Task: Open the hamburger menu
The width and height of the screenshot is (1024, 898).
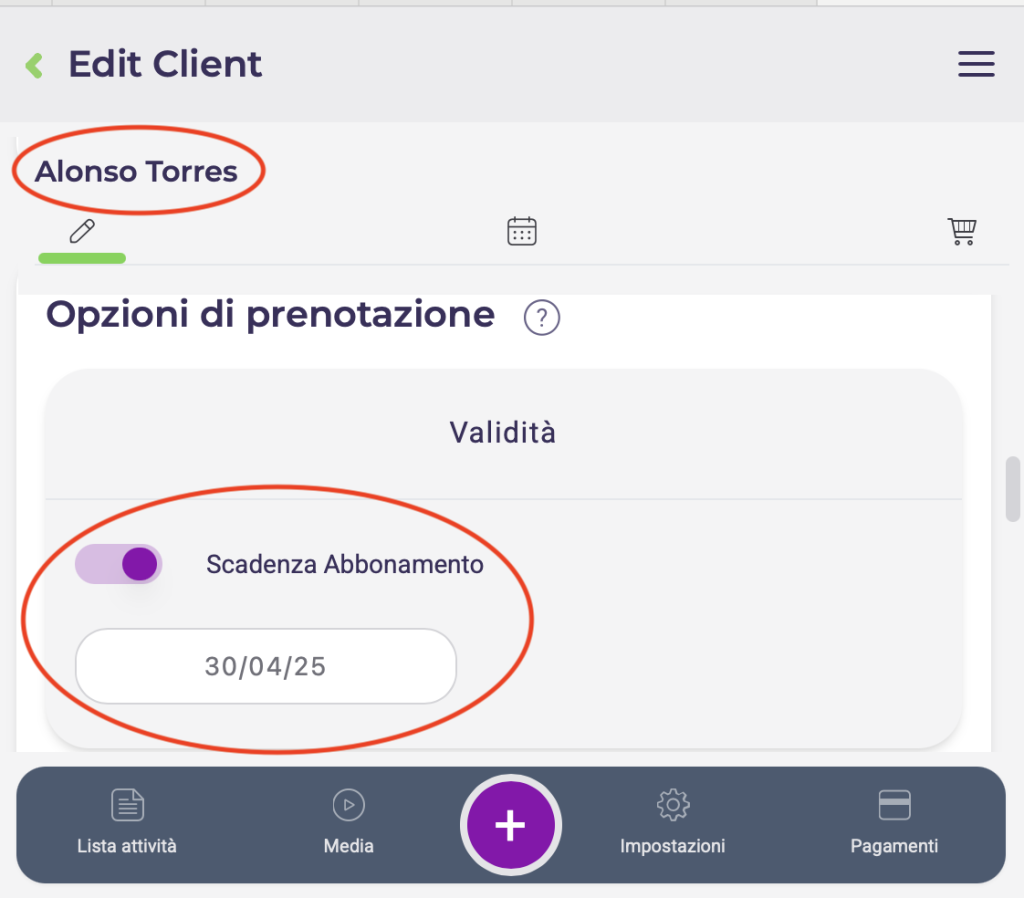Action: (x=976, y=64)
